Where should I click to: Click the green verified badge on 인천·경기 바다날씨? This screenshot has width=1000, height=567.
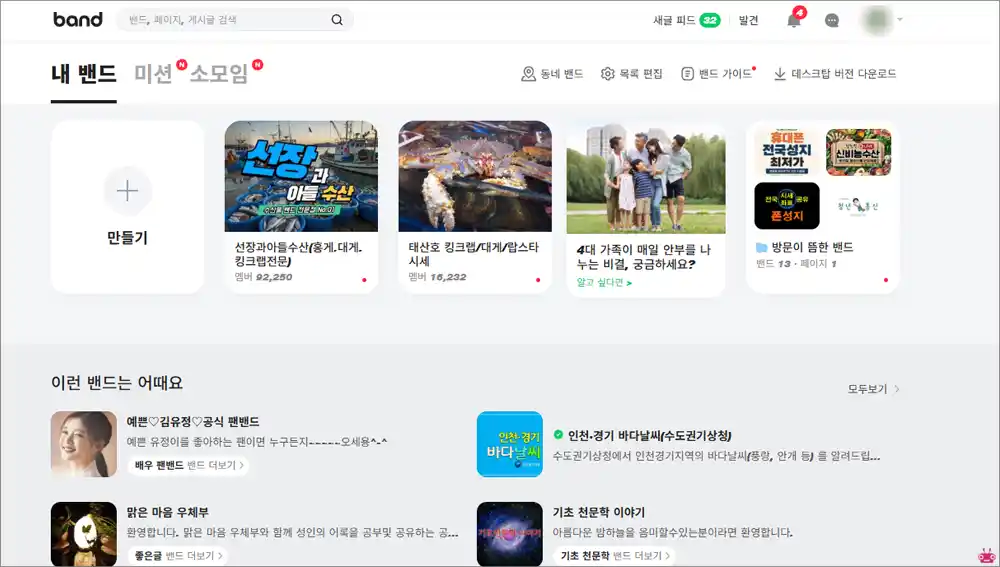[x=558, y=435]
